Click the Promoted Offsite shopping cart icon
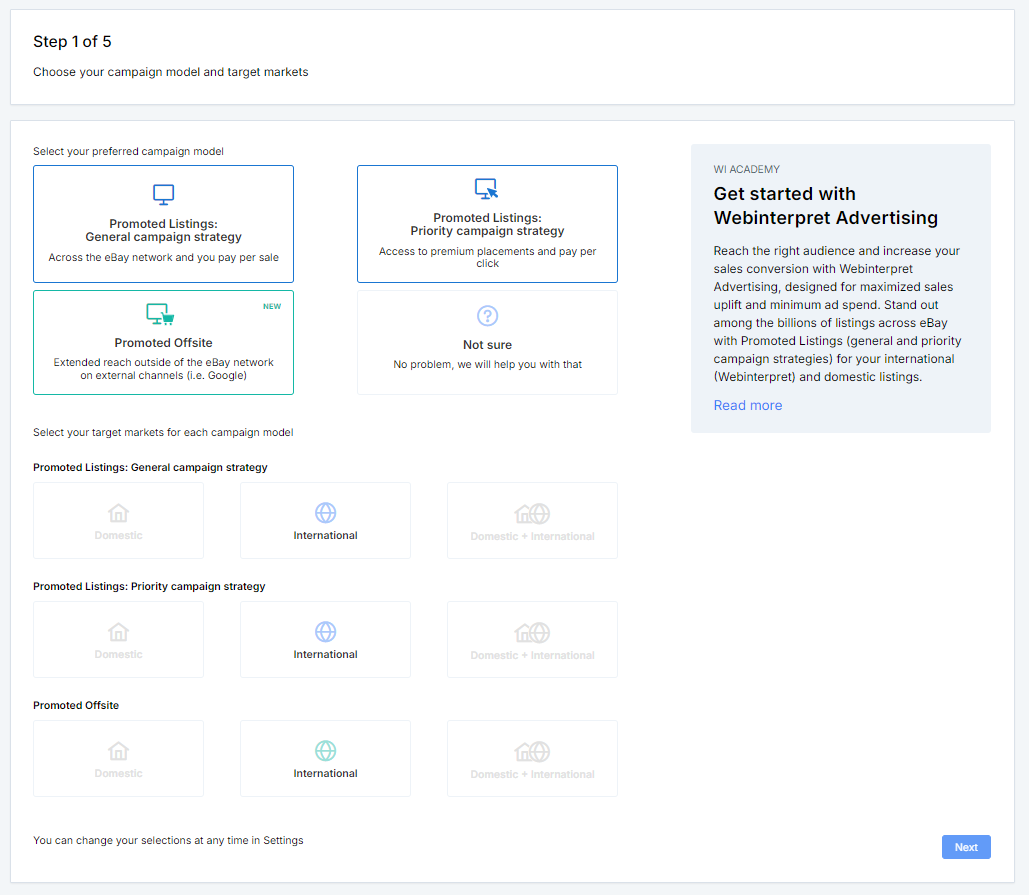The width and height of the screenshot is (1029, 895). (x=160, y=314)
